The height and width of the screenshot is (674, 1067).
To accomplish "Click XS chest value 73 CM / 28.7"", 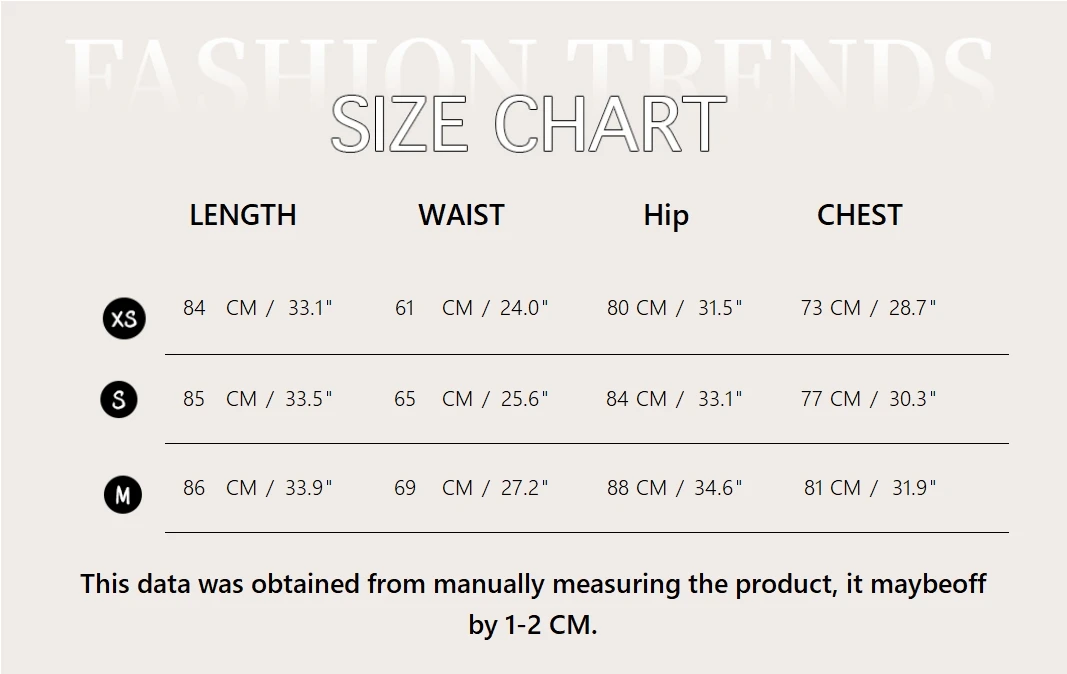I will coord(868,308).
